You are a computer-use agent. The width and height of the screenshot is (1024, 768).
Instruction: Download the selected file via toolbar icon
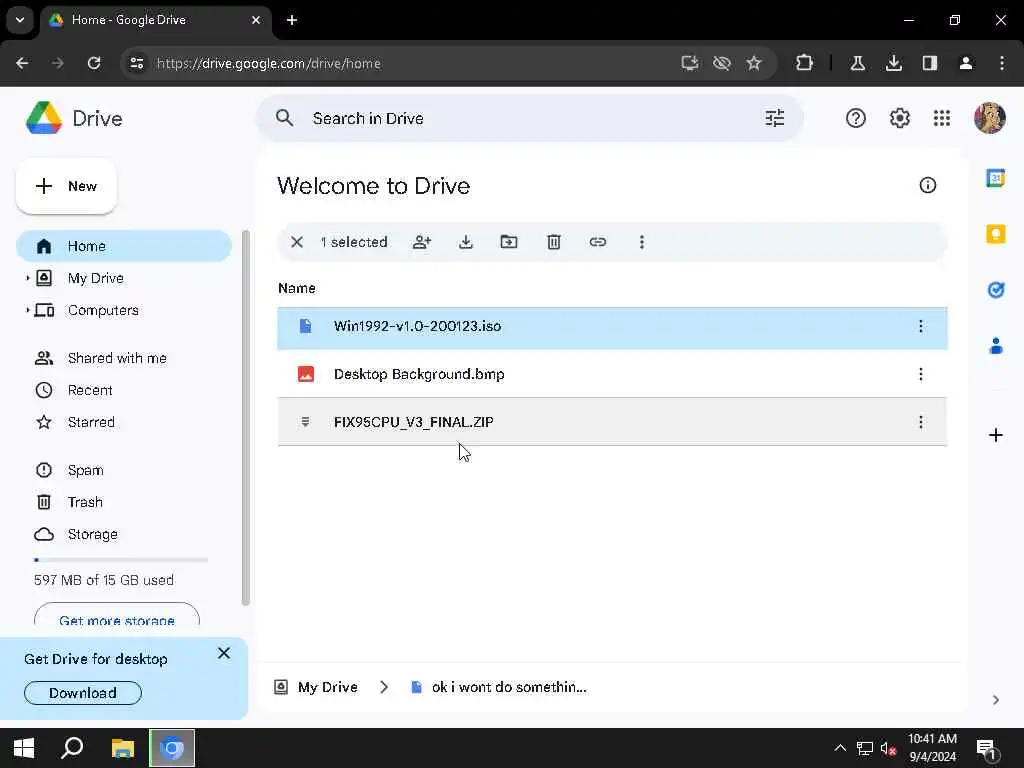(x=466, y=242)
